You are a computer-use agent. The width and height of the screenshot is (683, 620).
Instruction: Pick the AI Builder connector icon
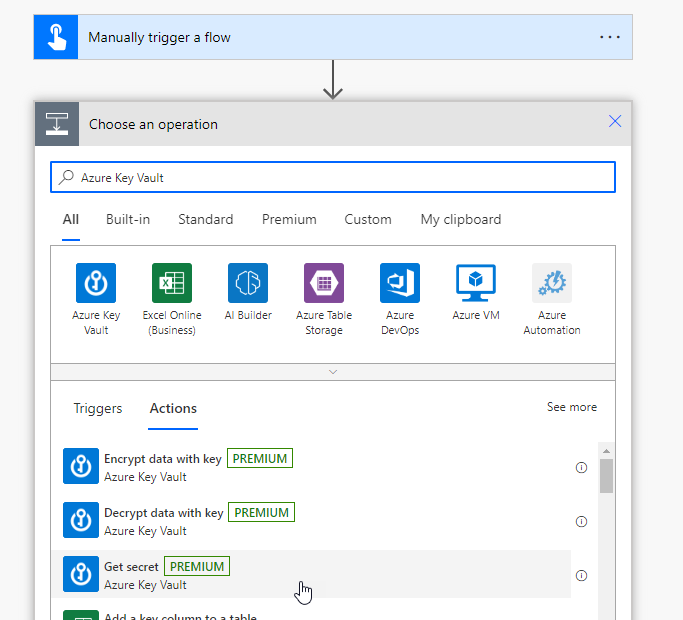tap(248, 283)
